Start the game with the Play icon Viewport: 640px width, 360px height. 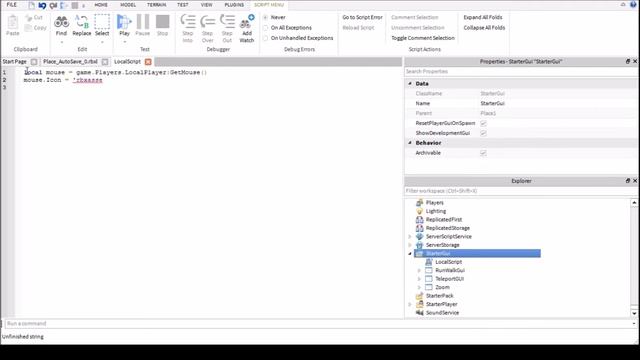click(124, 22)
